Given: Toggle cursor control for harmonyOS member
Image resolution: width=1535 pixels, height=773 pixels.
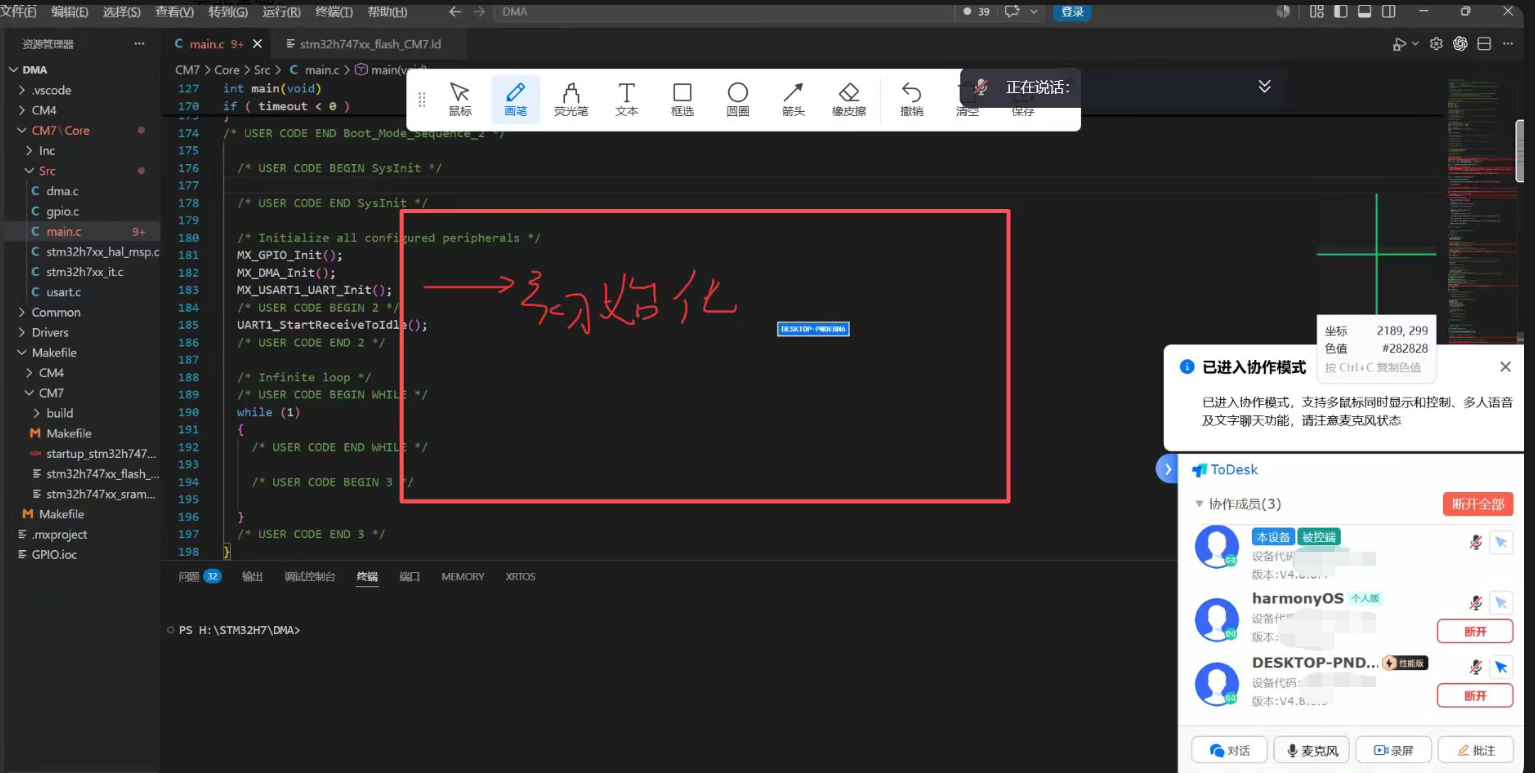Looking at the screenshot, I should tap(1500, 603).
